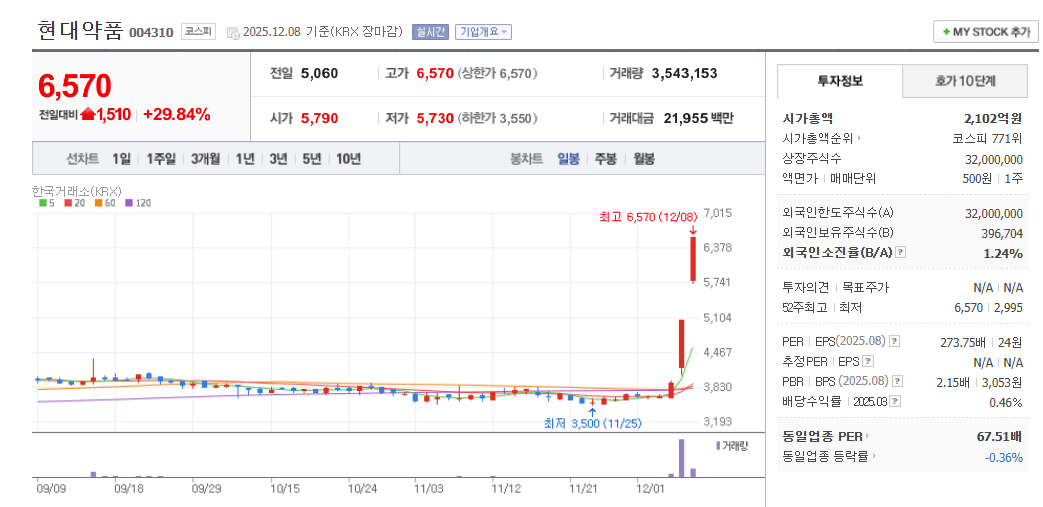Click the 전일 value 5,060
This screenshot has height=507, width=1043.
coord(319,73)
